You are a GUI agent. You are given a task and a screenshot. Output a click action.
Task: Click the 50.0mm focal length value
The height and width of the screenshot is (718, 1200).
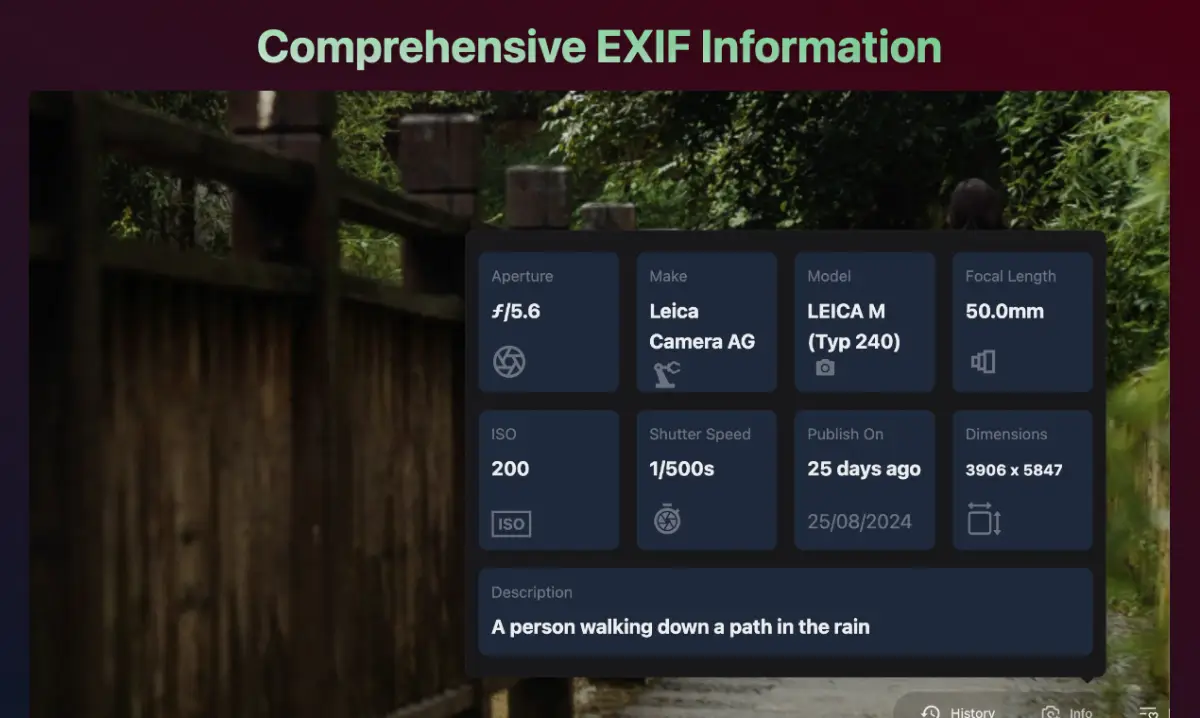tap(1004, 311)
